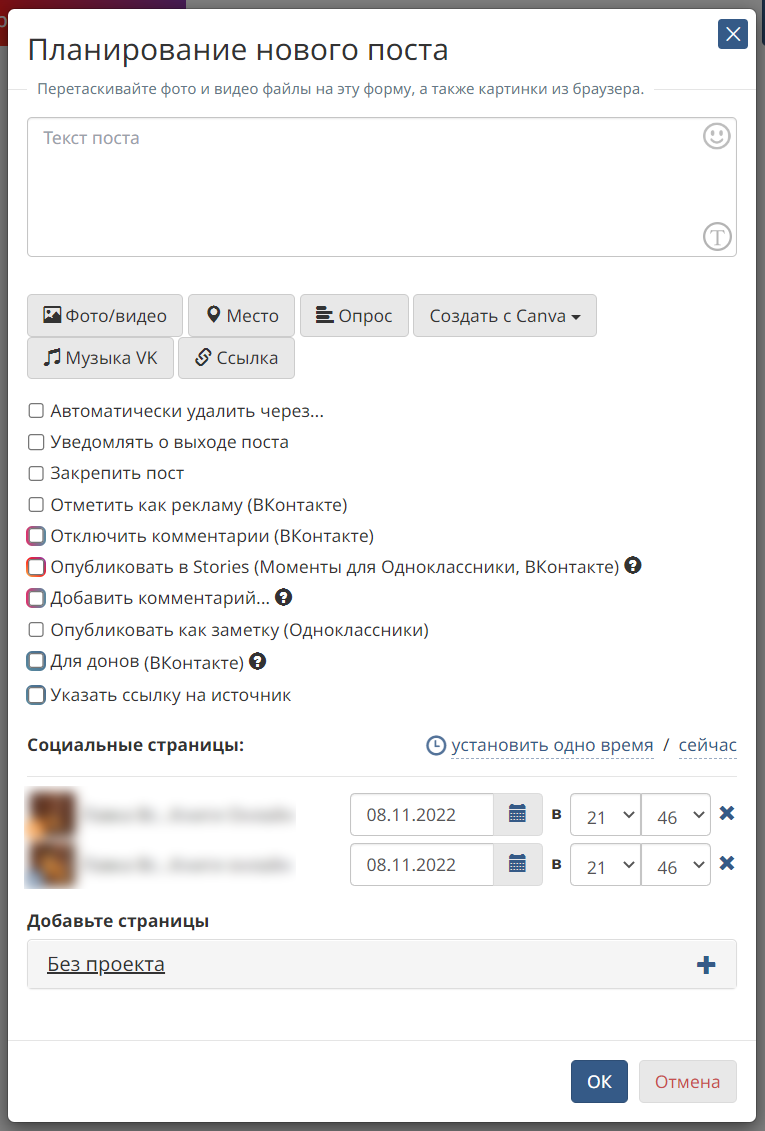Viewport: 765px width, 1131px height.
Task: Click the text formatting T icon
Action: click(717, 237)
